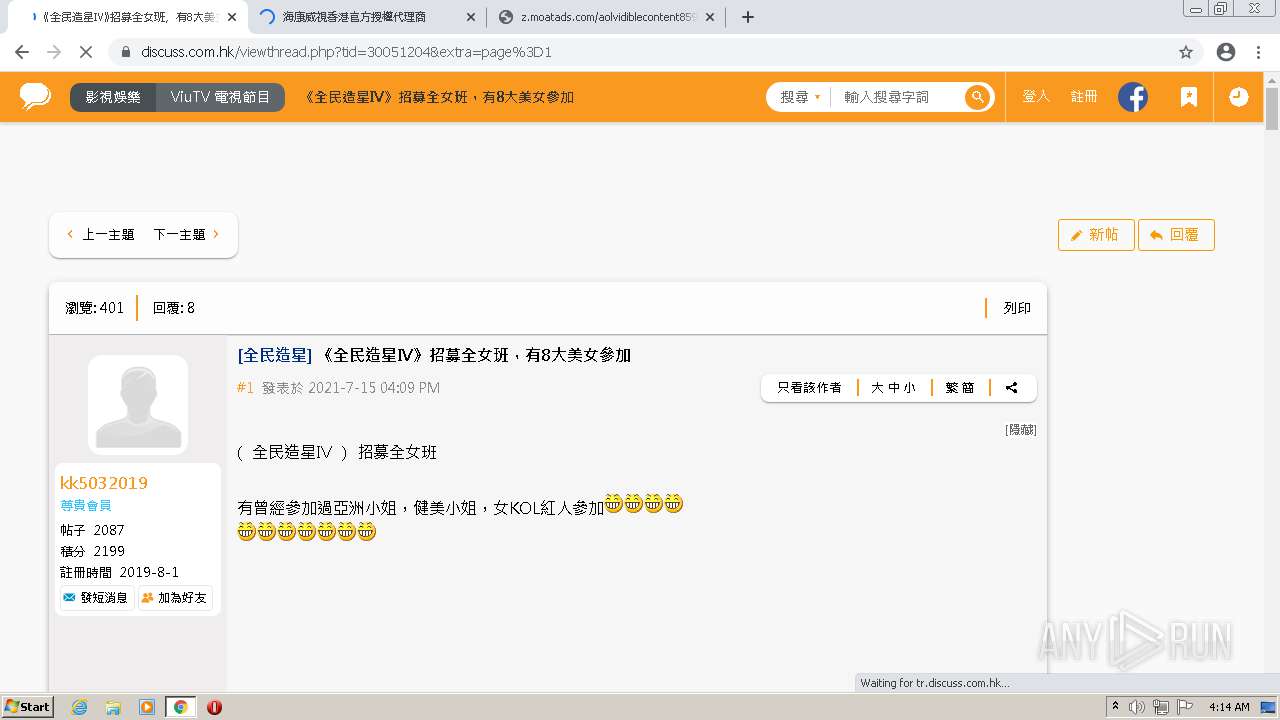Open the 搜尋 dropdown selector
The image size is (1280, 720).
pyautogui.click(x=800, y=97)
